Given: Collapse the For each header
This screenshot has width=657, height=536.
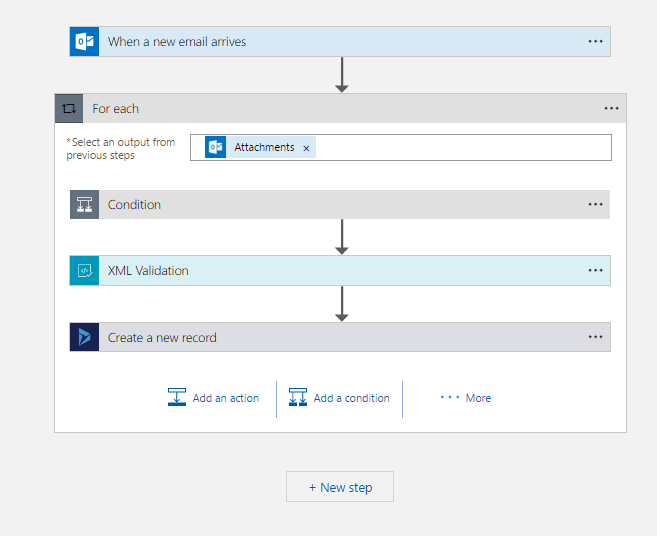Looking at the screenshot, I should pyautogui.click(x=340, y=109).
